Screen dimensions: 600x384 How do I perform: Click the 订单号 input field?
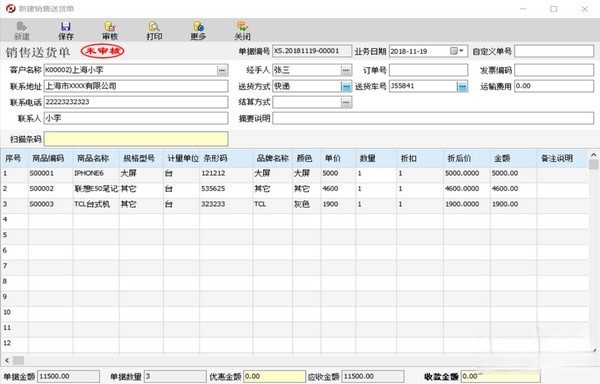click(x=428, y=70)
